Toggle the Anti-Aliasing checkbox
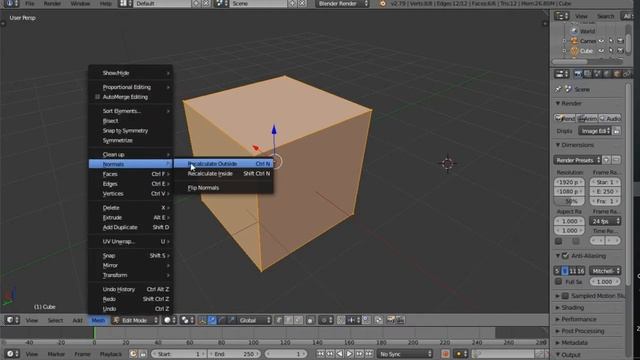This screenshot has height=360, width=640. click(x=565, y=256)
